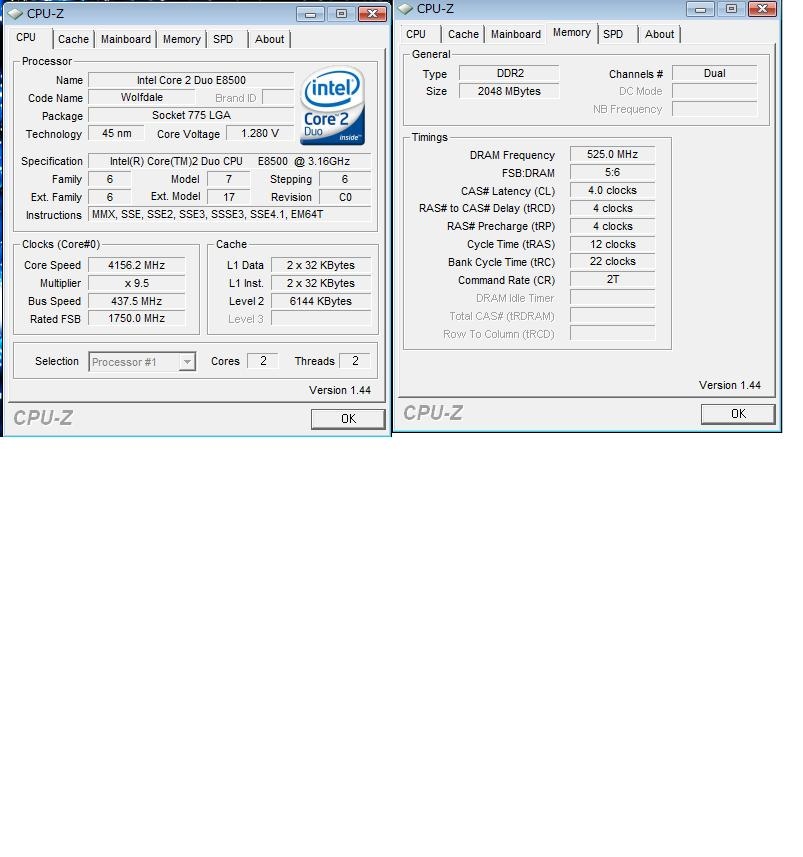The height and width of the screenshot is (857, 803).
Task: Maximize the right CPU-Z window
Action: pyautogui.click(x=731, y=9)
